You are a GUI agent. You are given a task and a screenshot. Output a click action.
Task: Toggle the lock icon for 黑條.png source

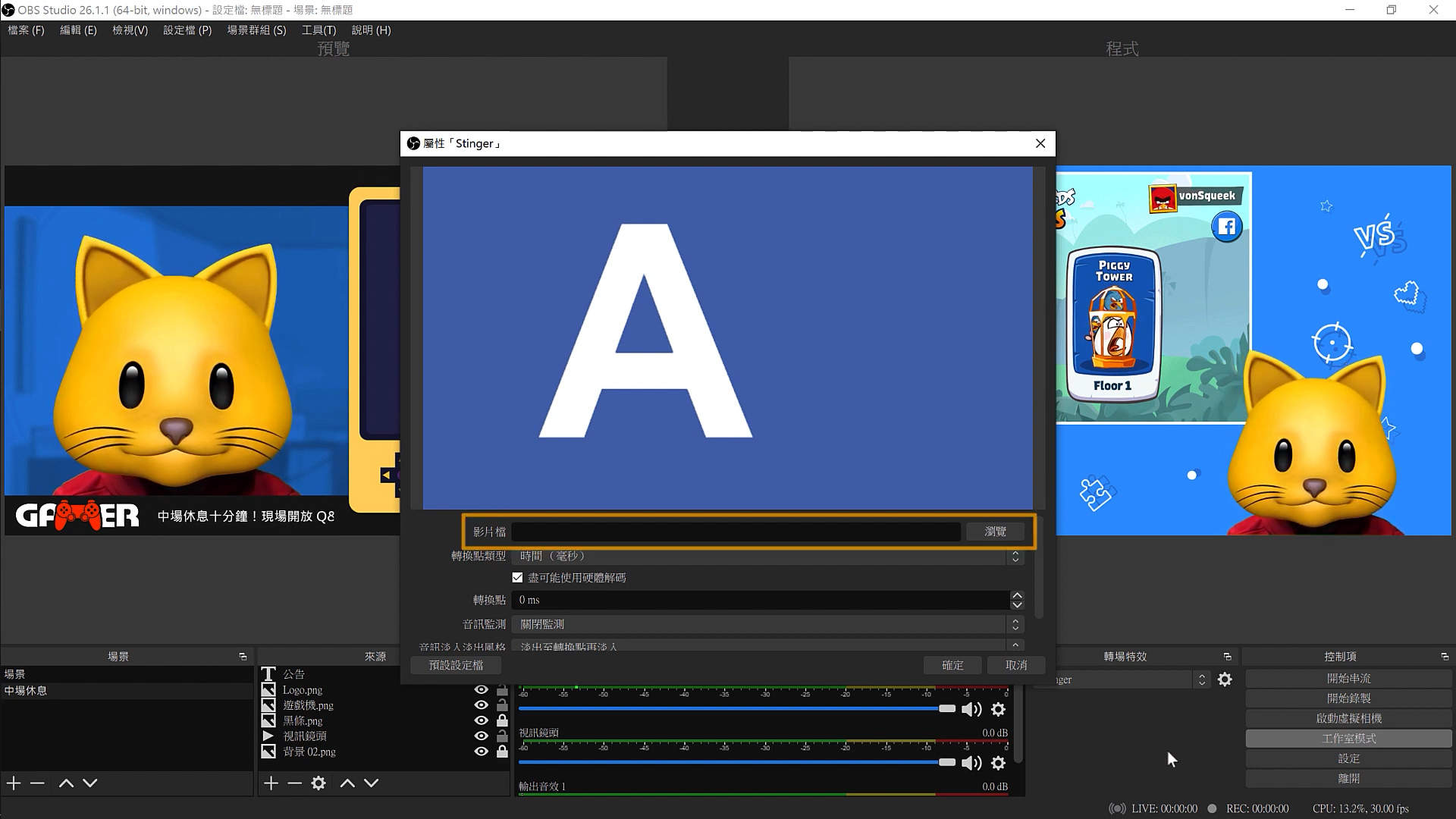point(502,720)
